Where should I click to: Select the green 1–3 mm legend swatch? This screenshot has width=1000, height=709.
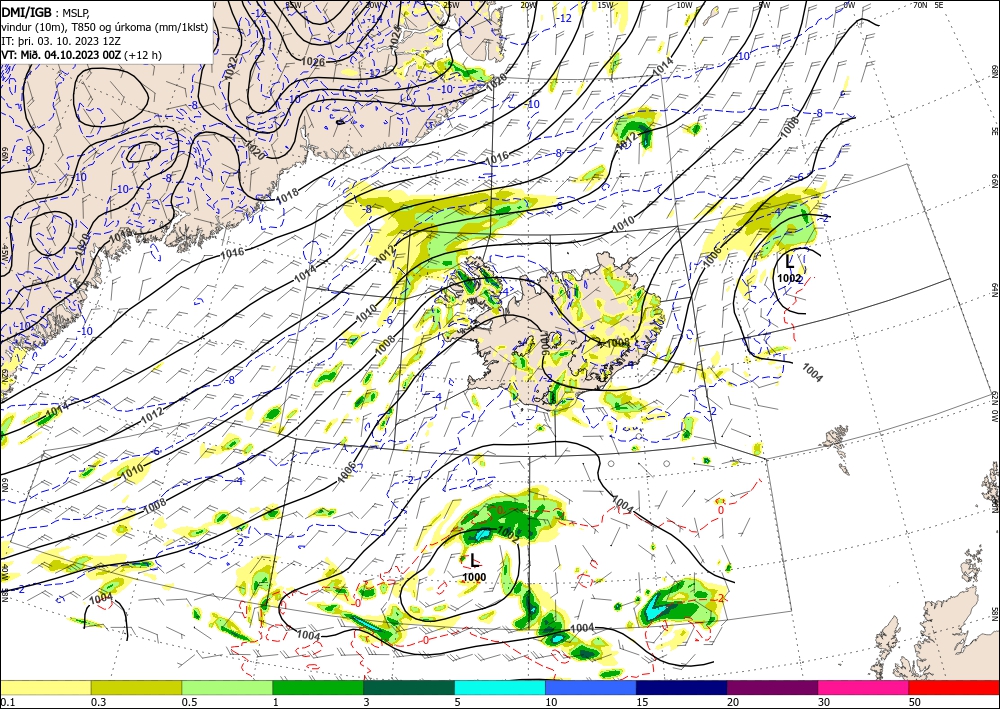click(318, 687)
